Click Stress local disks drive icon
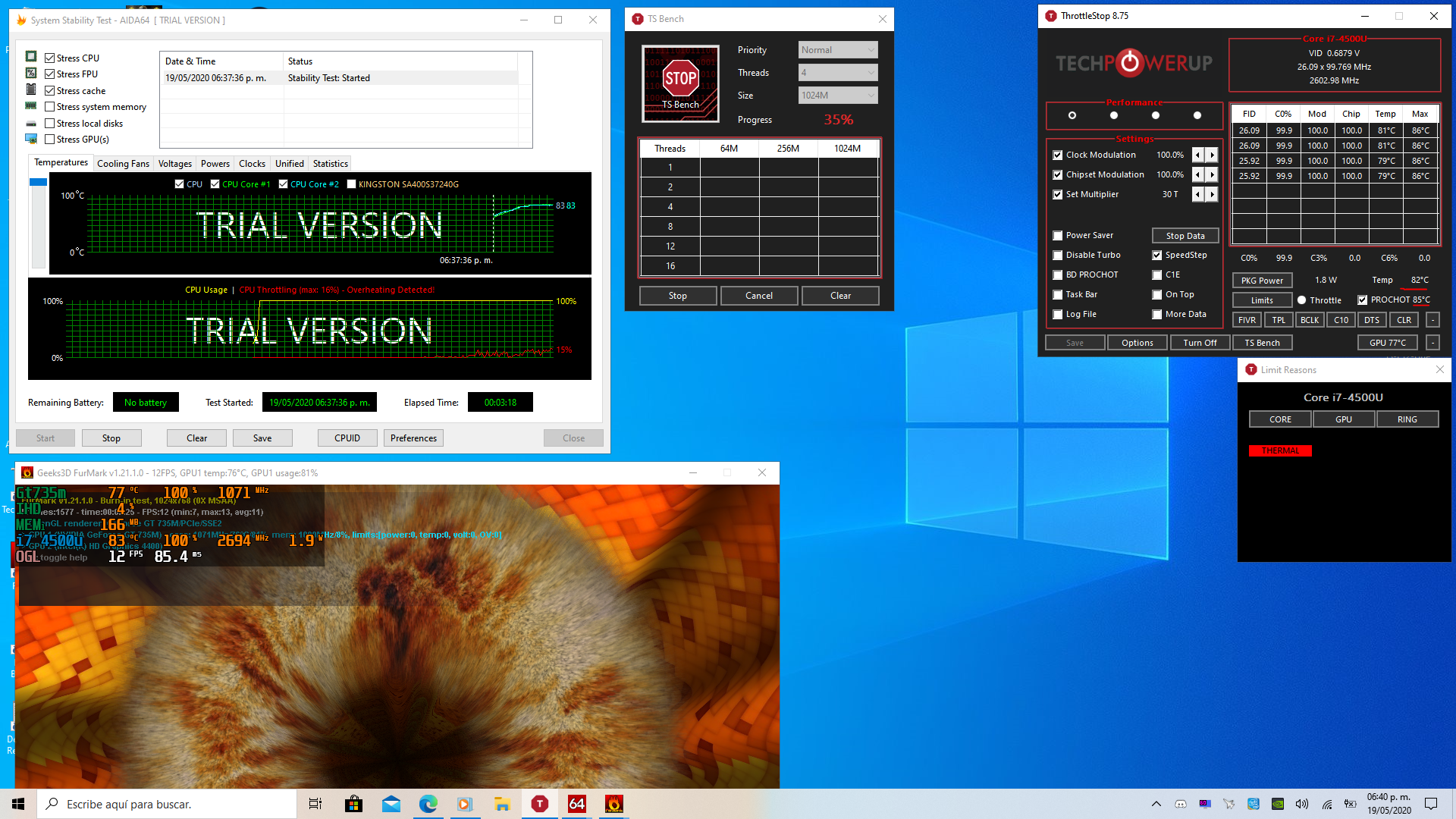Image resolution: width=1456 pixels, height=819 pixels. coord(31,123)
